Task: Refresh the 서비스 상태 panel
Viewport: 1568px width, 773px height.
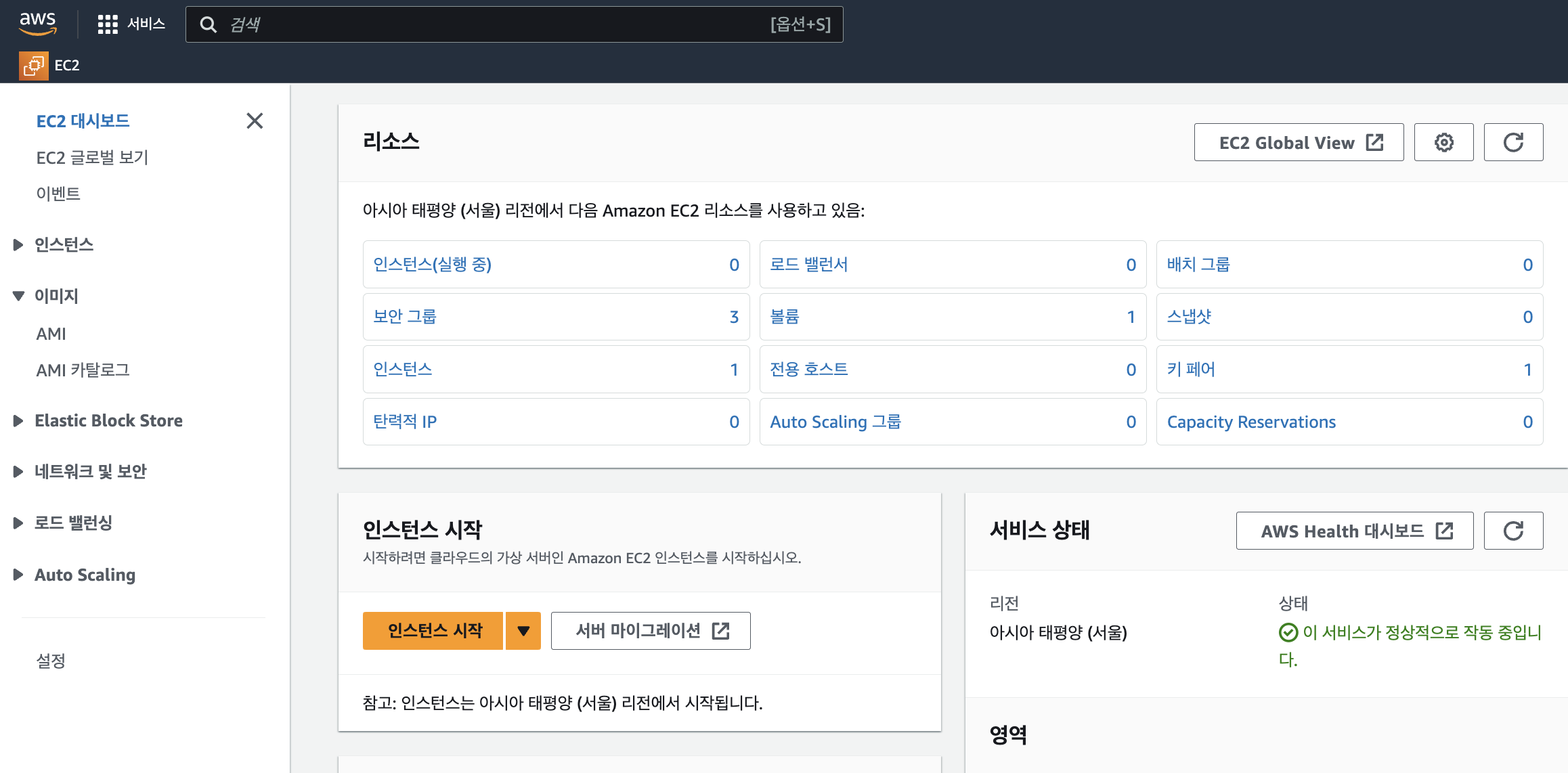Action: coord(1513,531)
